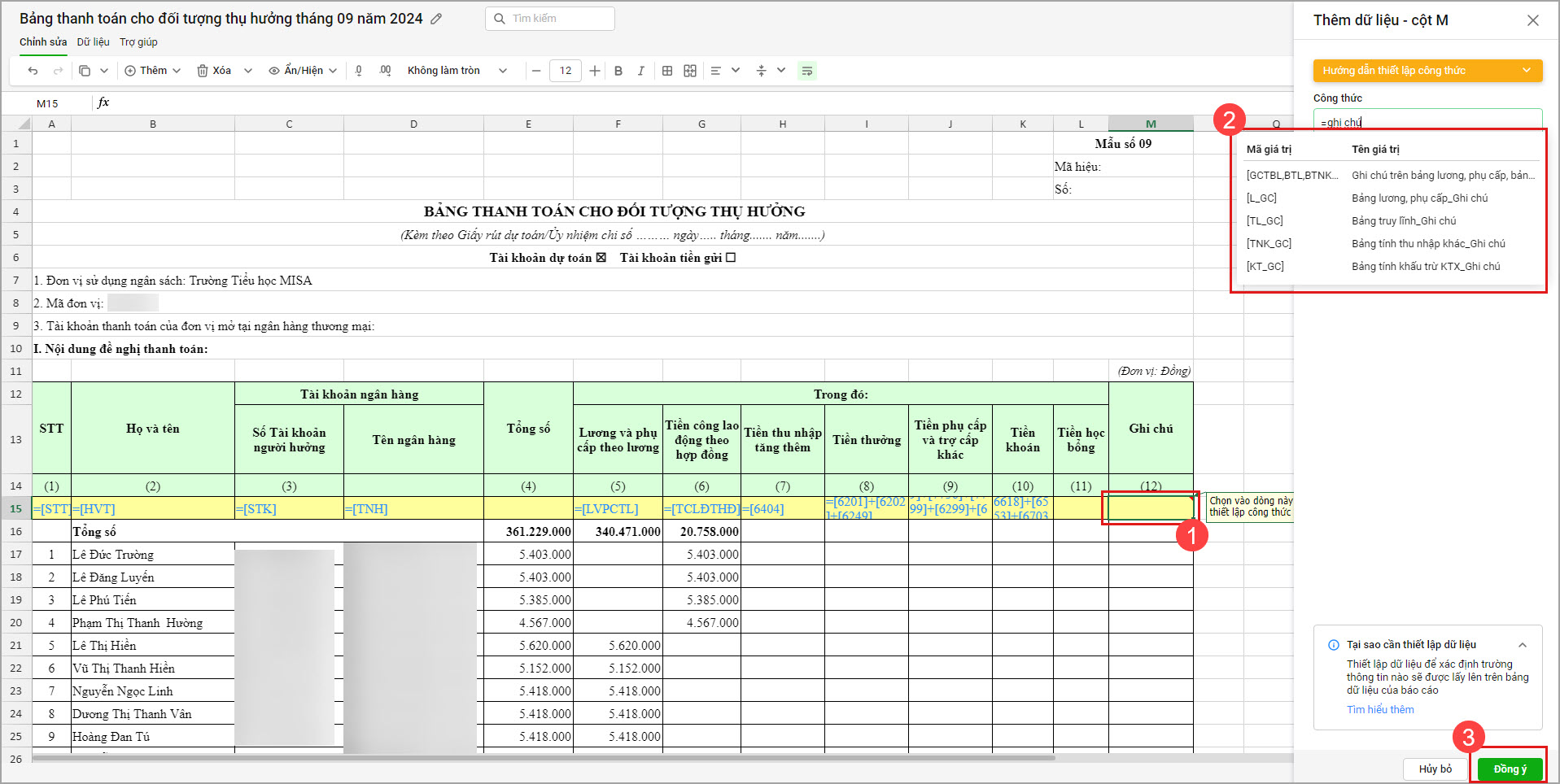Click the horizontal scrollbar of the sheet

(x=544, y=758)
